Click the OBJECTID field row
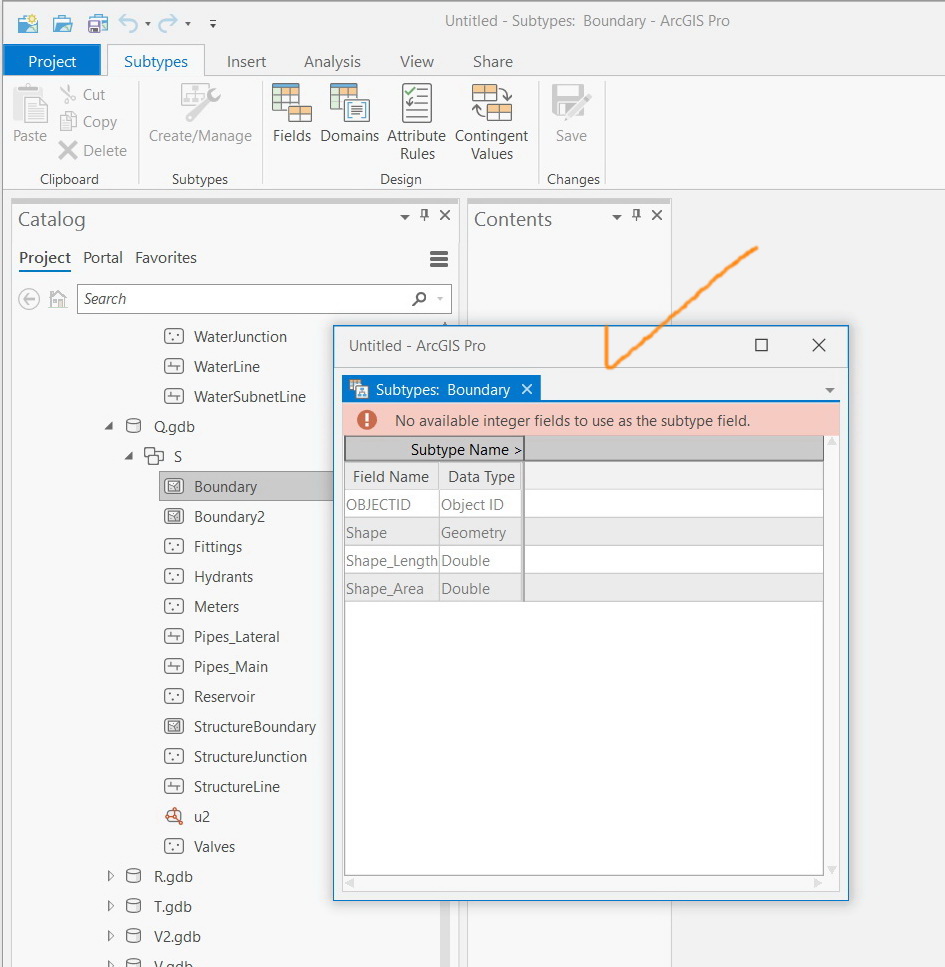This screenshot has height=967, width=945. 584,504
